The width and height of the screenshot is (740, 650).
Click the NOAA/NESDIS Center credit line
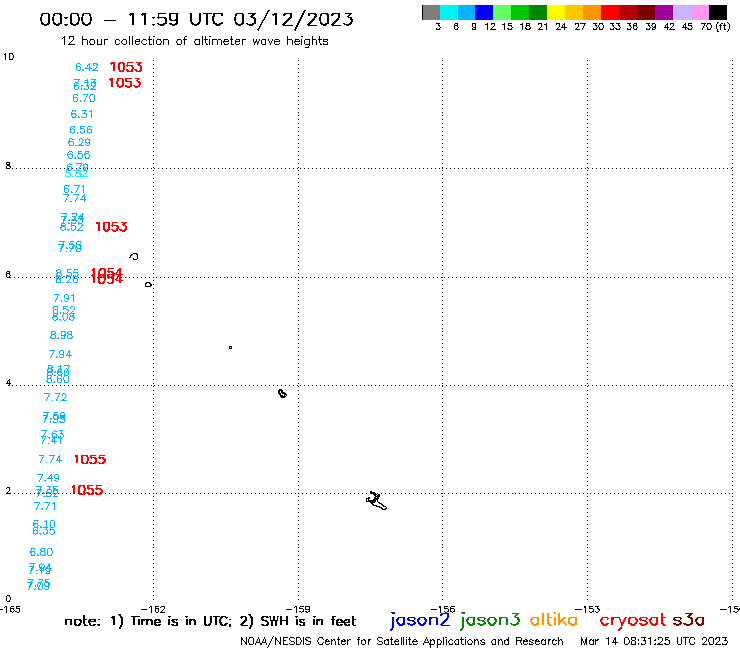[402, 642]
